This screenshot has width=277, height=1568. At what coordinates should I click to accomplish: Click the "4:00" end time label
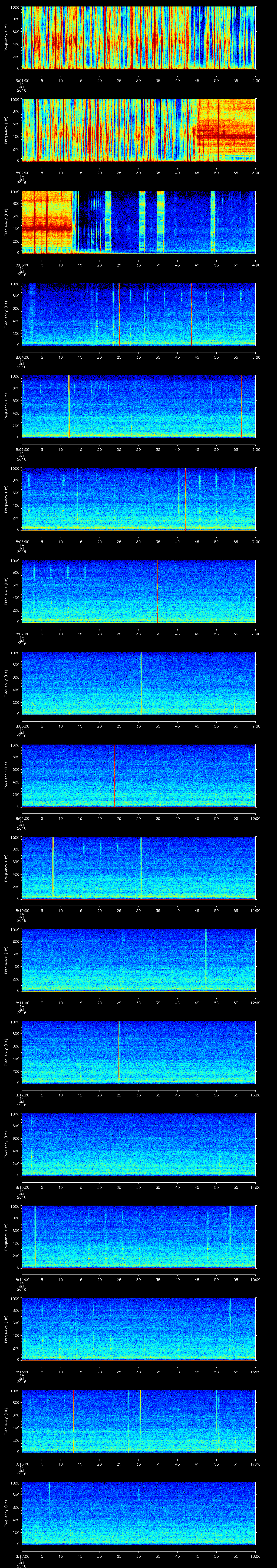point(256,265)
